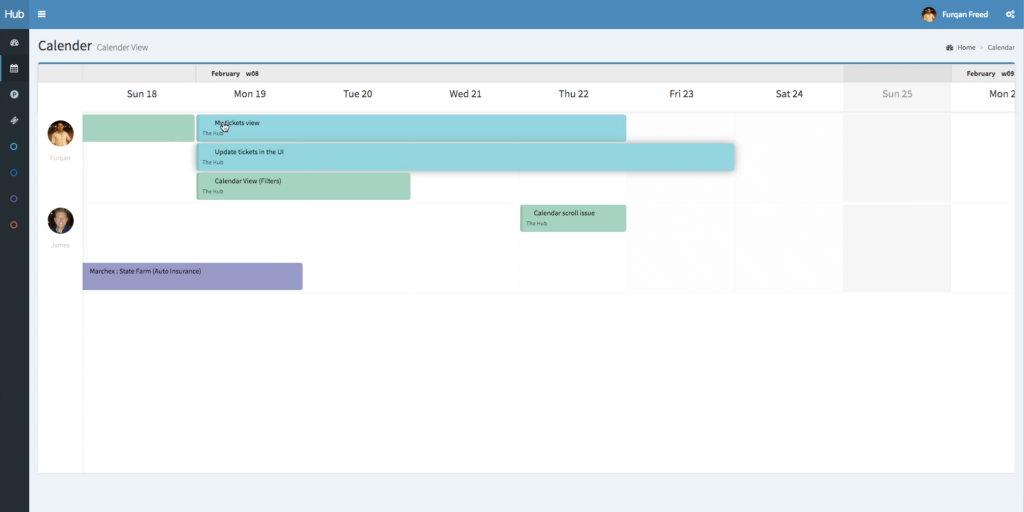1024x512 pixels.
Task: Open the tickets icon in sidebar
Action: [x=14, y=121]
